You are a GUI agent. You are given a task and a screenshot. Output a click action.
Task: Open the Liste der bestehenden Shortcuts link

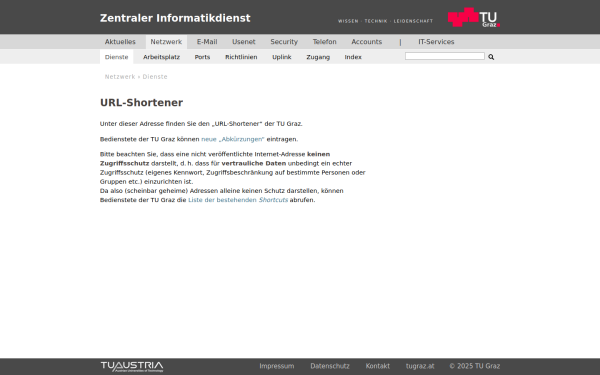(238, 200)
